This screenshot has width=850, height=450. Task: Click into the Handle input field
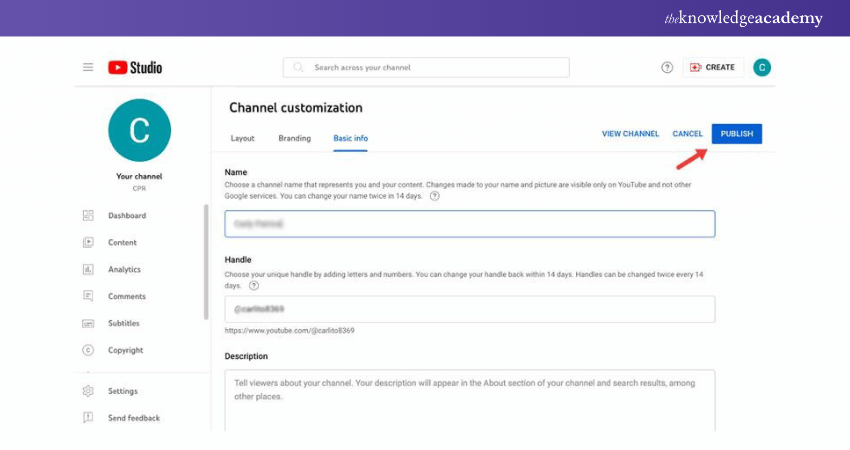[470, 309]
